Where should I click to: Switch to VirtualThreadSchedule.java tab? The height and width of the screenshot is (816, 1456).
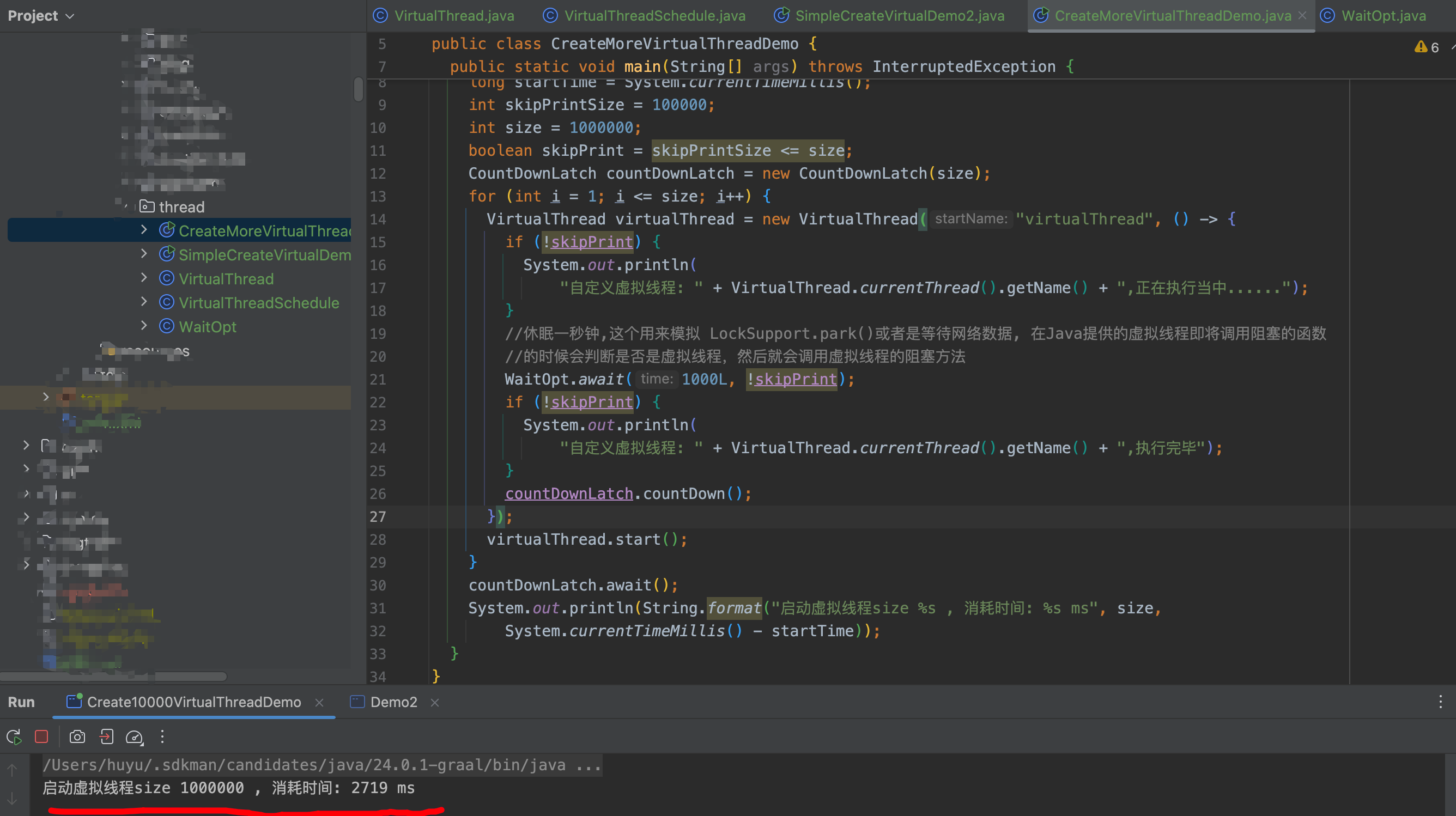point(654,16)
